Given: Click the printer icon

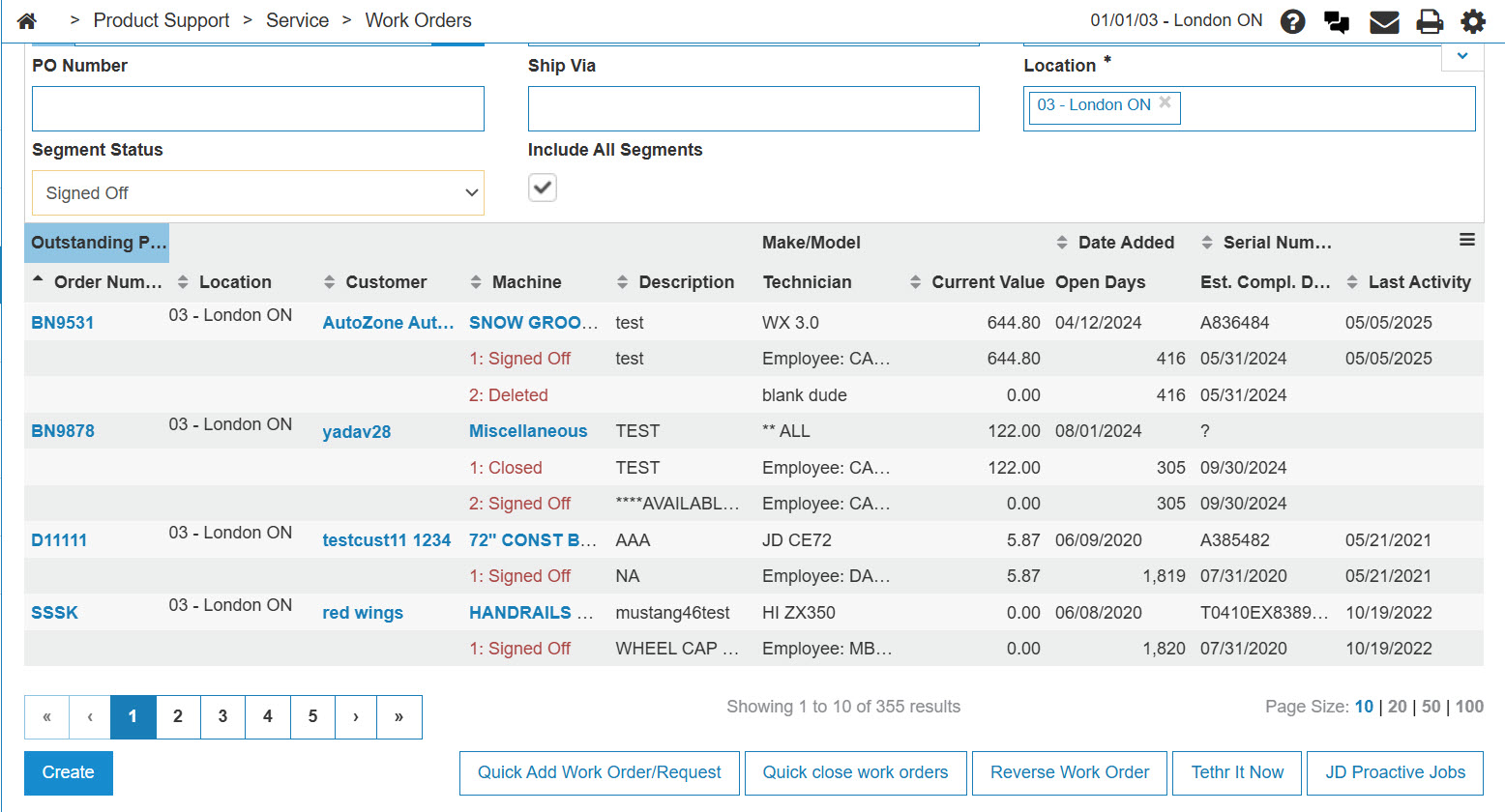Looking at the screenshot, I should 1430,21.
